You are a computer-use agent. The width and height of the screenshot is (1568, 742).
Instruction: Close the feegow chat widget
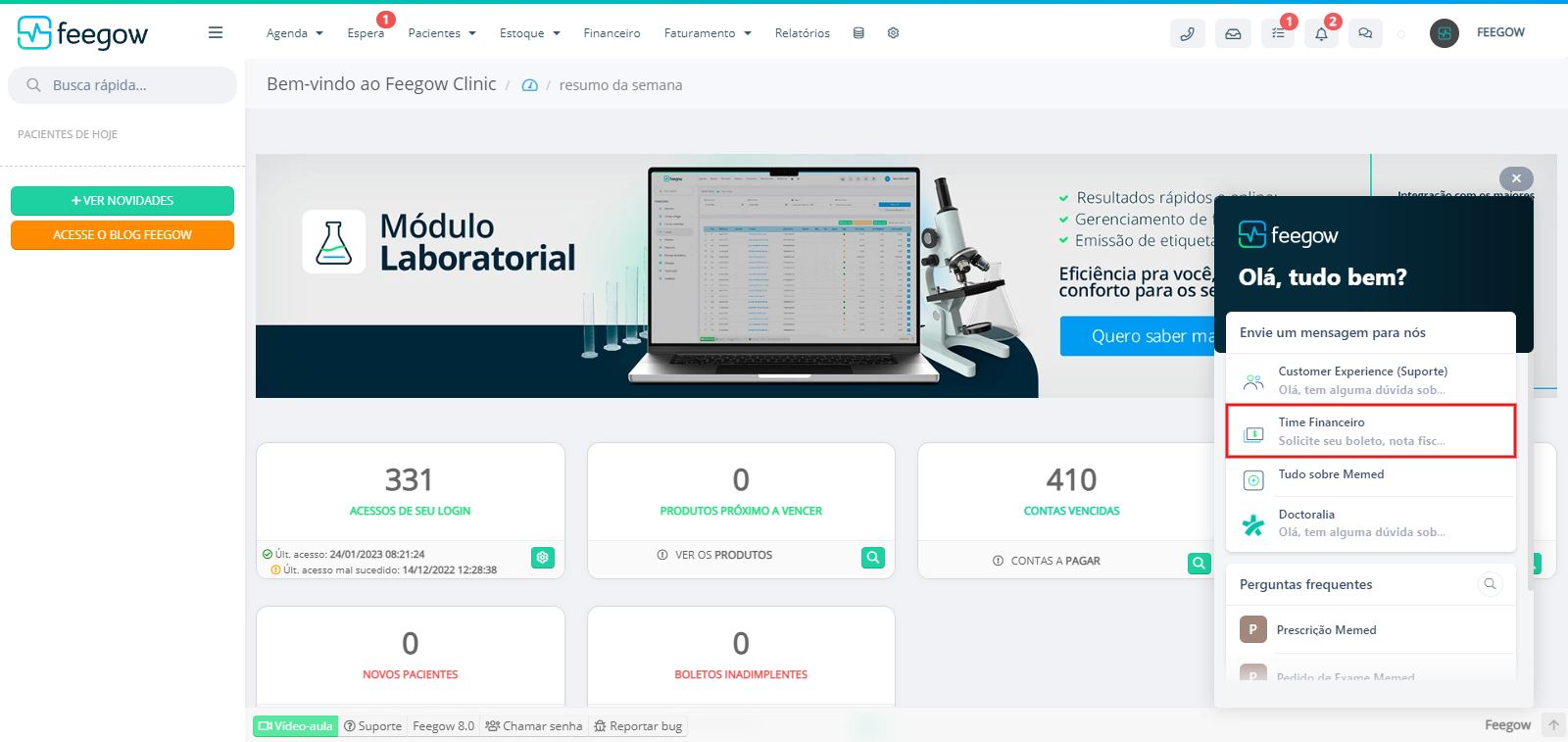tap(1516, 178)
